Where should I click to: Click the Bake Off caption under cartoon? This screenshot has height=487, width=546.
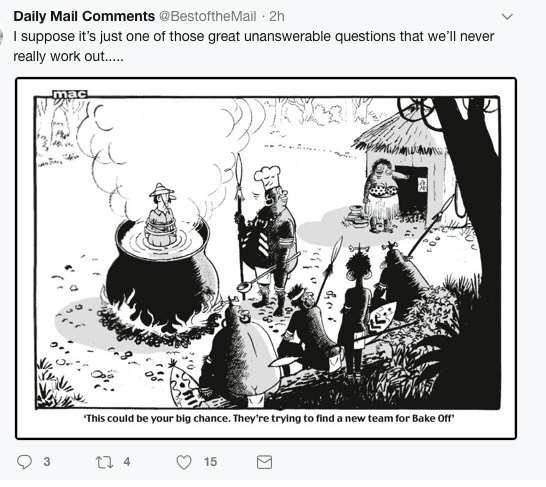pos(269,418)
